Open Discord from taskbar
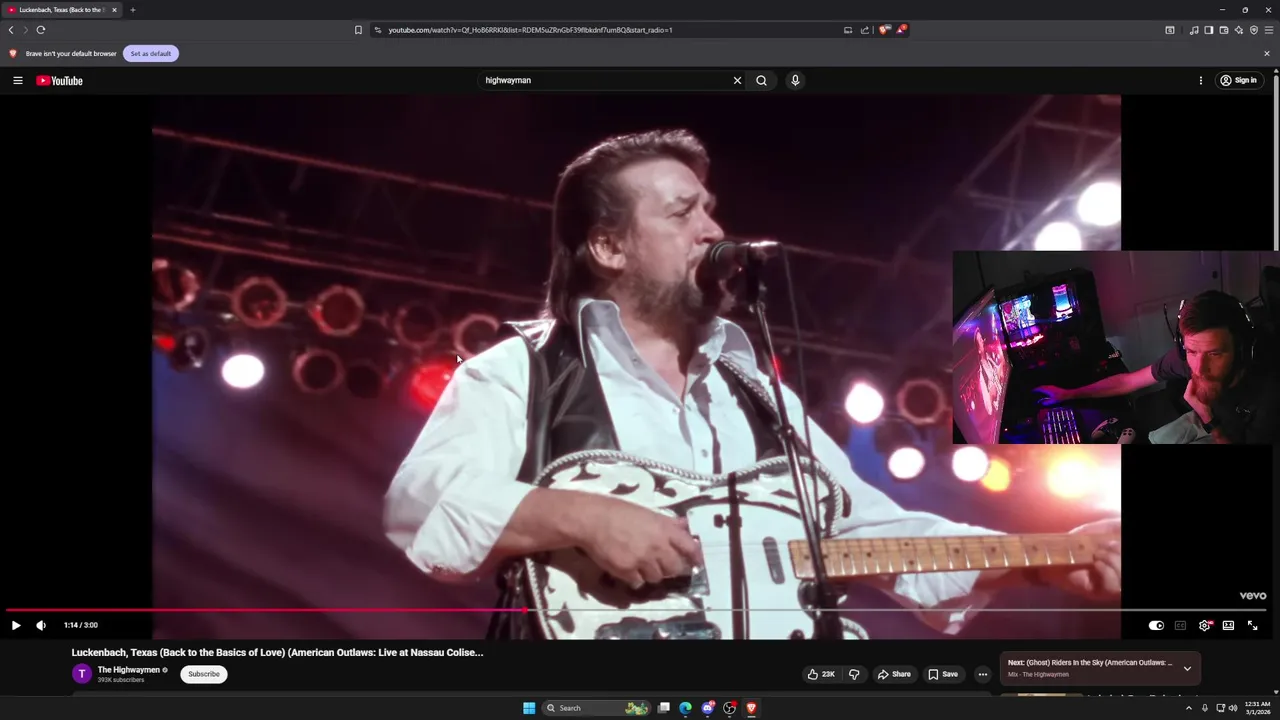The image size is (1280, 720). point(708,708)
